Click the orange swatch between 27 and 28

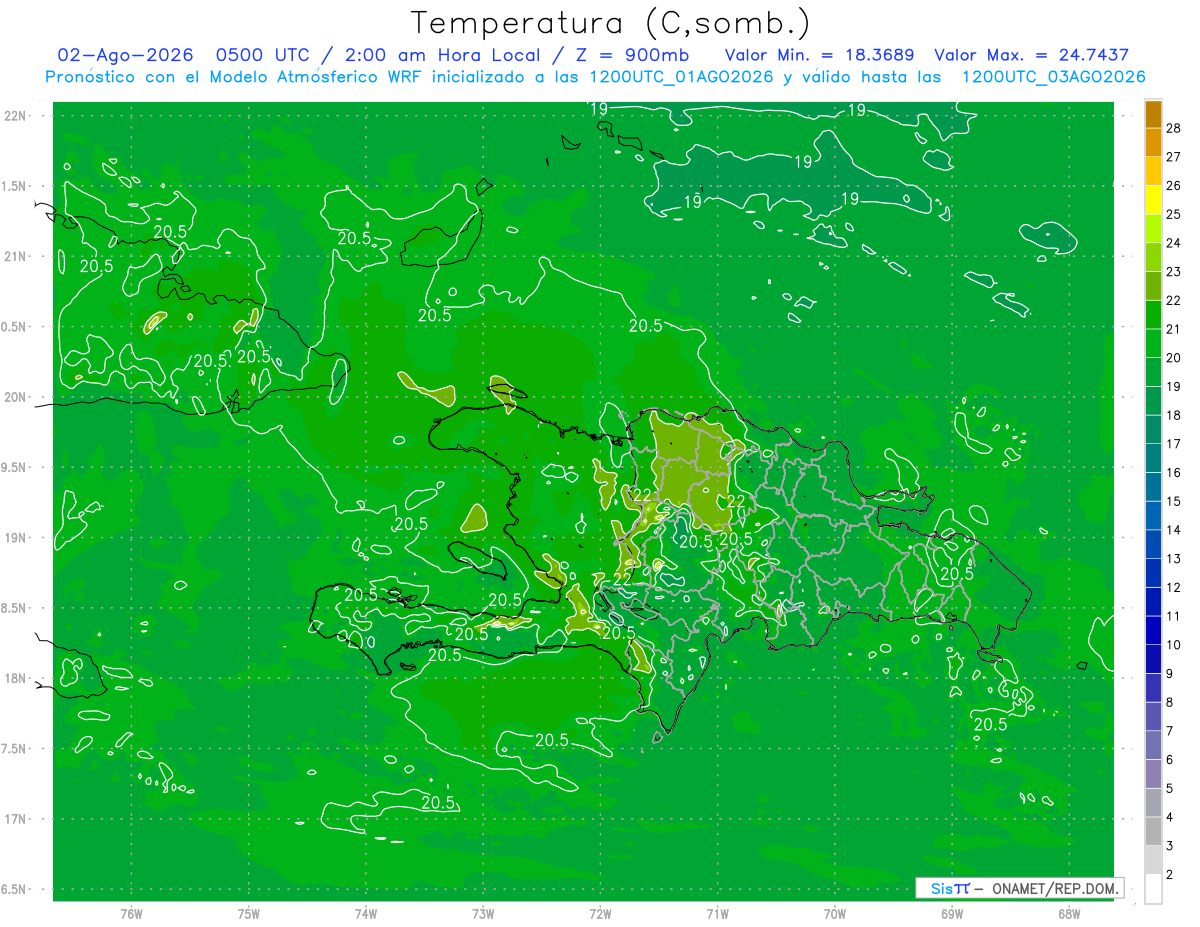click(1153, 142)
